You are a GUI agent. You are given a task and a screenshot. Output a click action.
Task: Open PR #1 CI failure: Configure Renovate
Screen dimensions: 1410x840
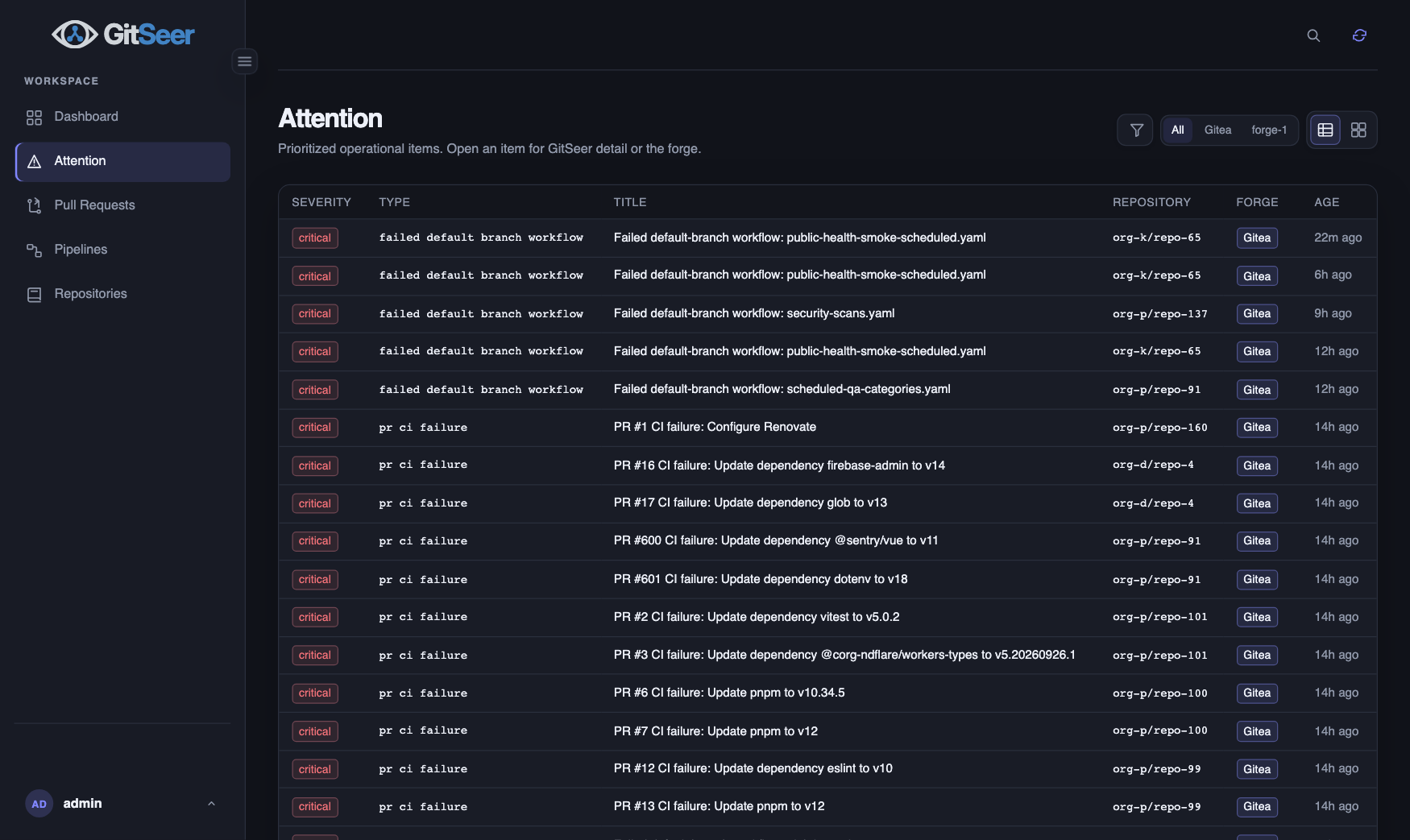tap(715, 427)
